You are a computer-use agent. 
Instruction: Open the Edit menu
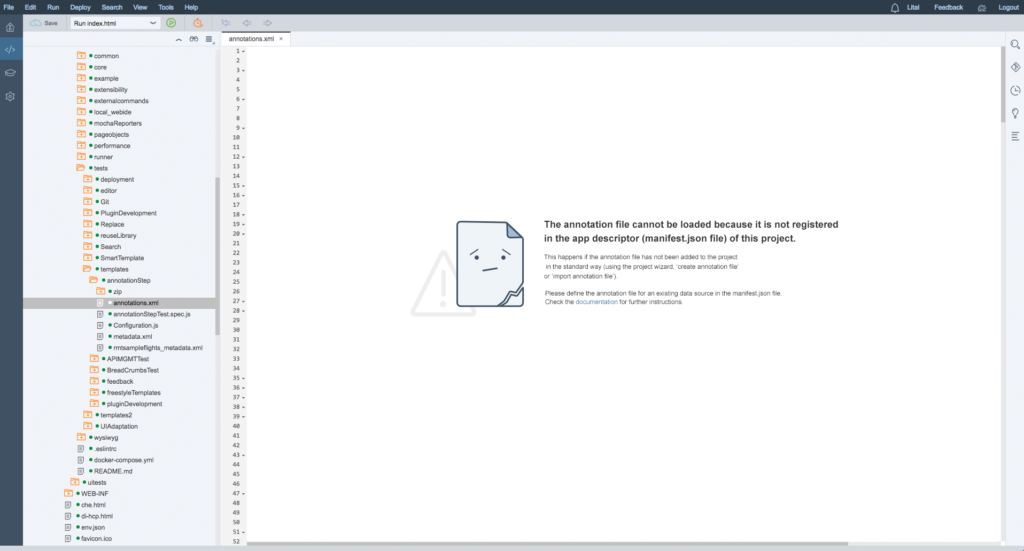point(30,7)
